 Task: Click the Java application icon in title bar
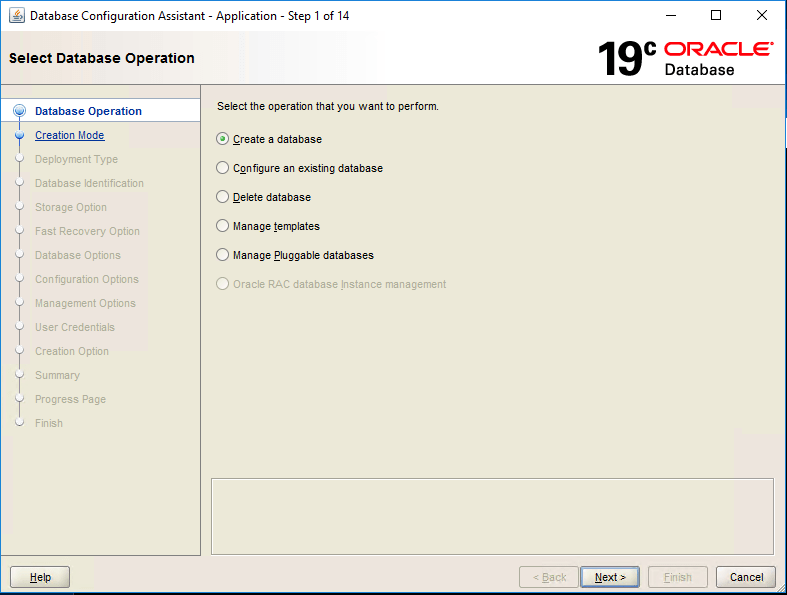17,16
